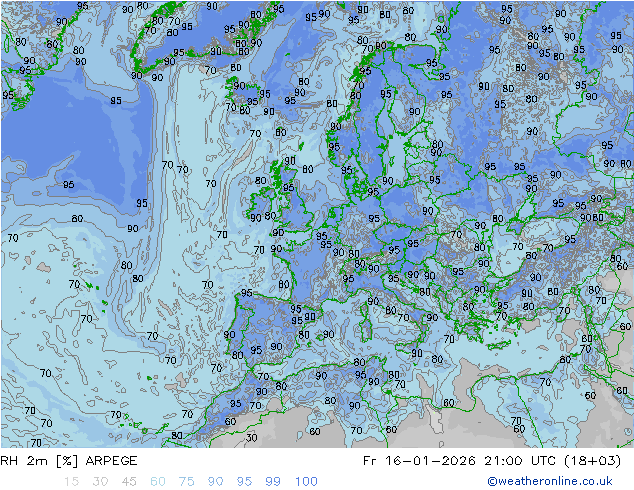
Task: Click the legend value 90 below the map
Action: [215, 481]
